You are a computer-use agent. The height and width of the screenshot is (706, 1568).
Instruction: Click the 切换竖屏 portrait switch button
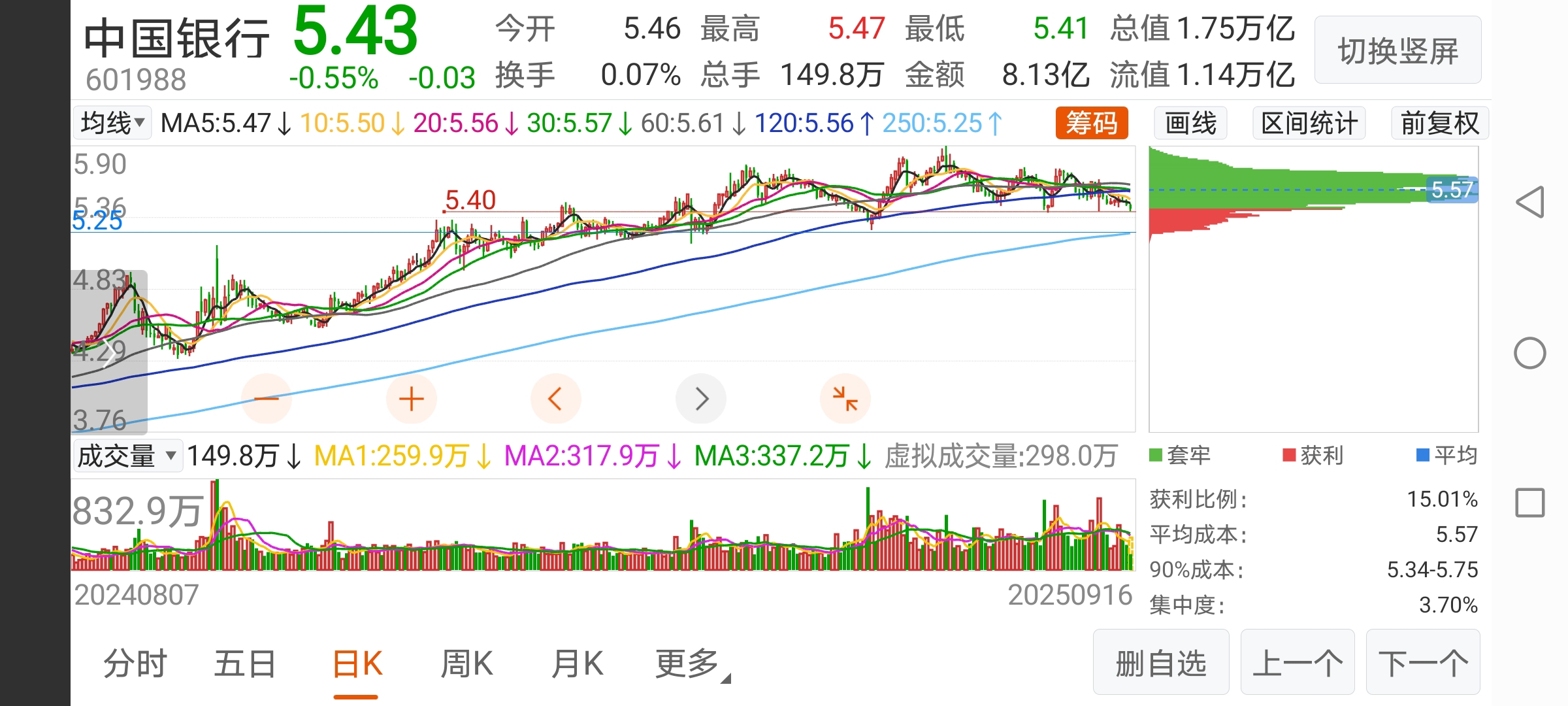[1397, 50]
